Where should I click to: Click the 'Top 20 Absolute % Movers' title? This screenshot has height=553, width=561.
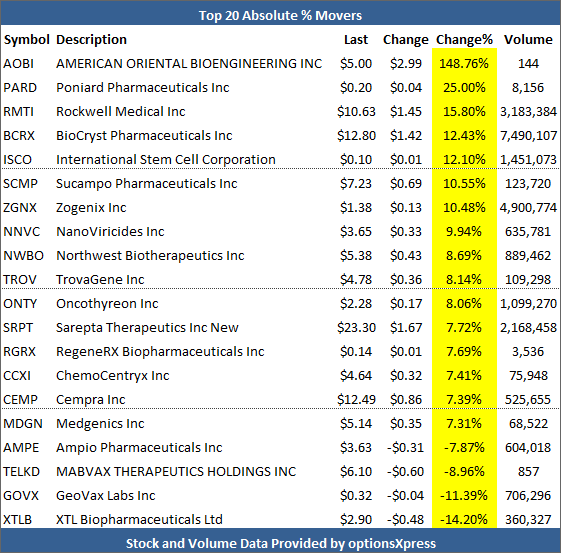point(280,15)
